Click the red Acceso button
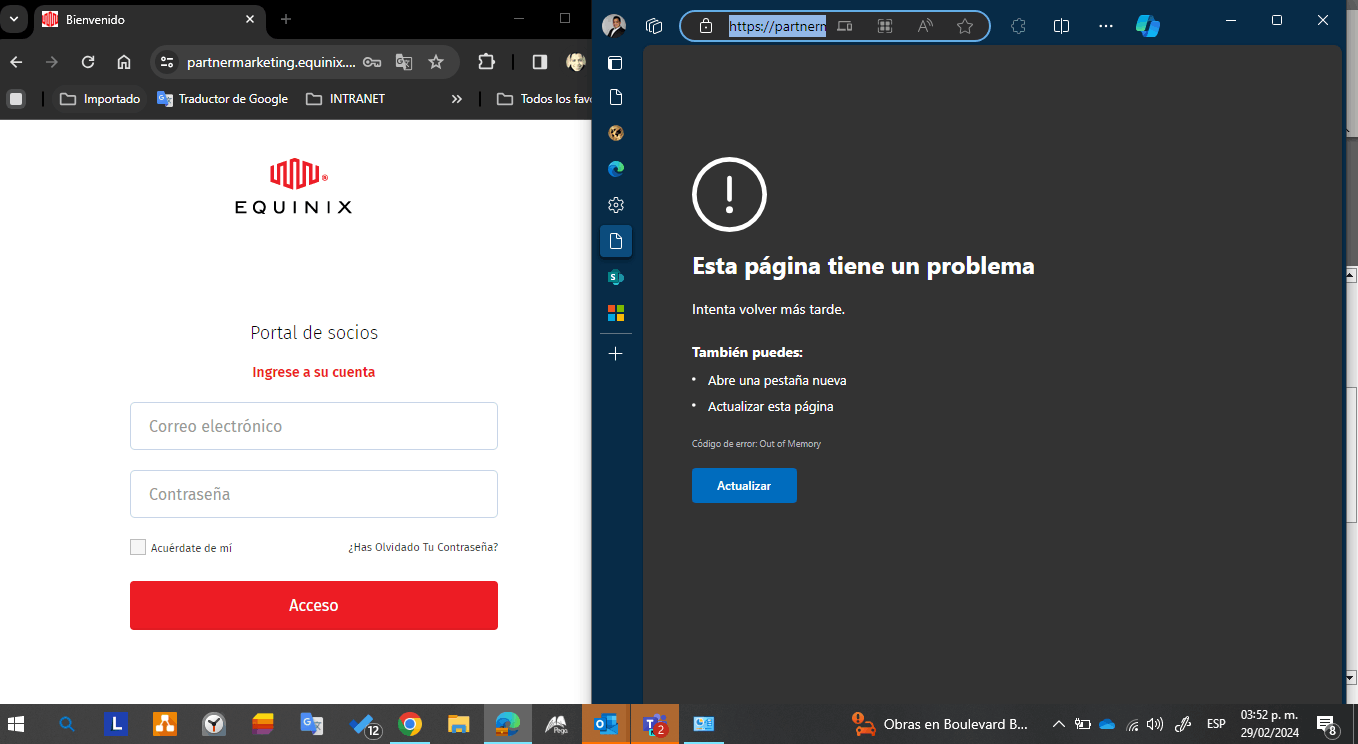 point(314,605)
